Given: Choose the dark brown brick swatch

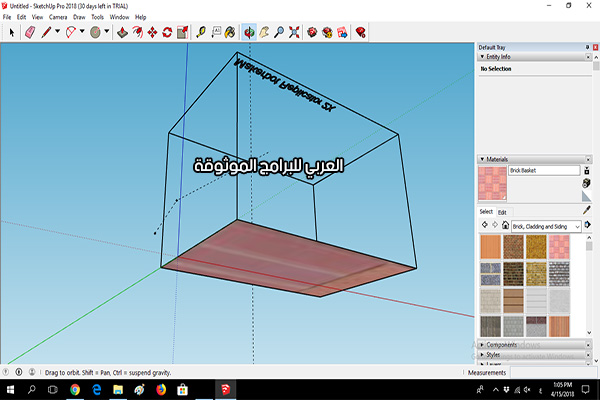Looking at the screenshot, I should pyautogui.click(x=513, y=274).
